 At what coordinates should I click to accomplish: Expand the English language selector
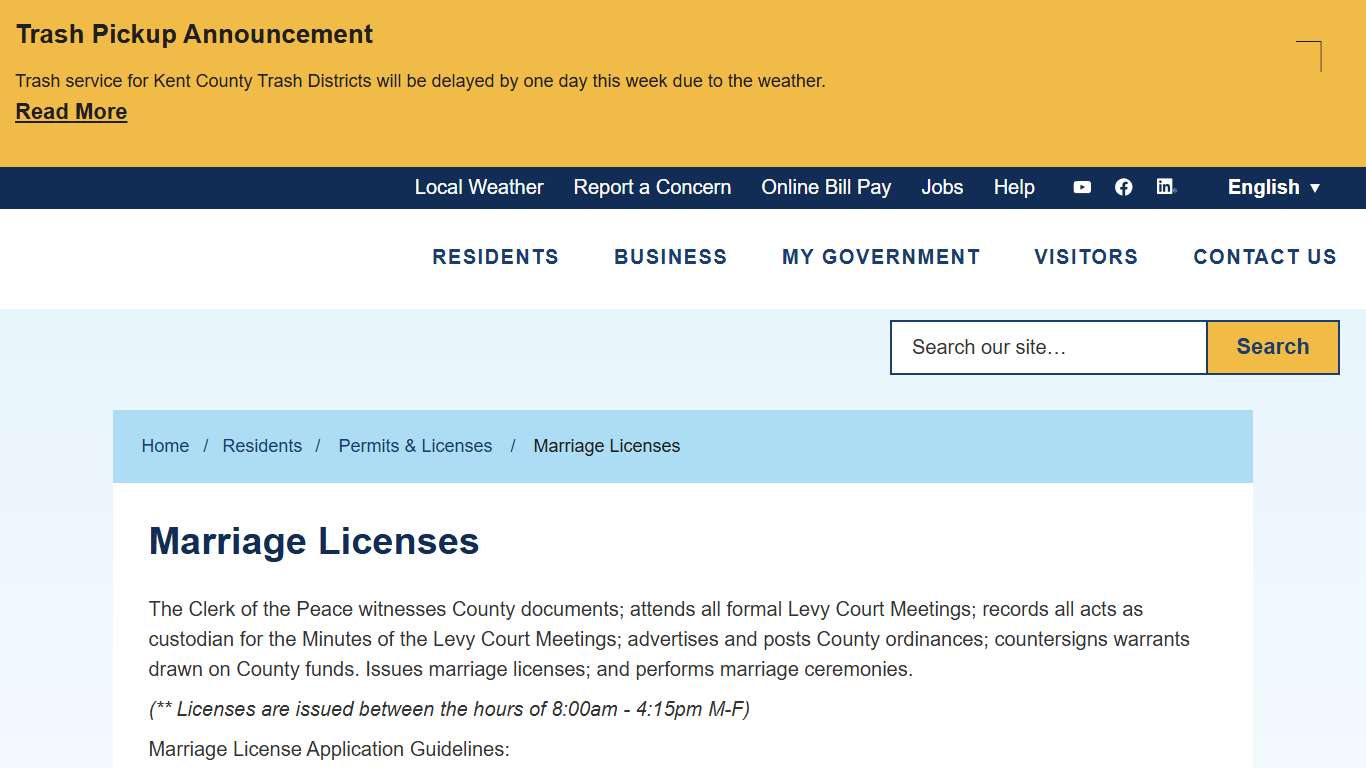coord(1273,187)
